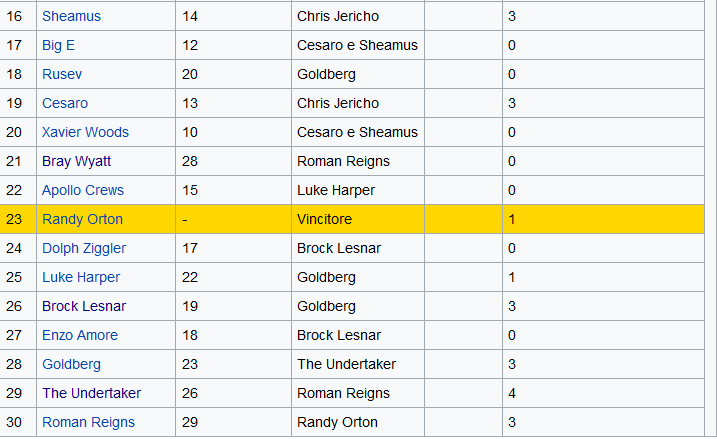
Task: Click the Roman Reigns link in row 30
Action: click(x=88, y=422)
